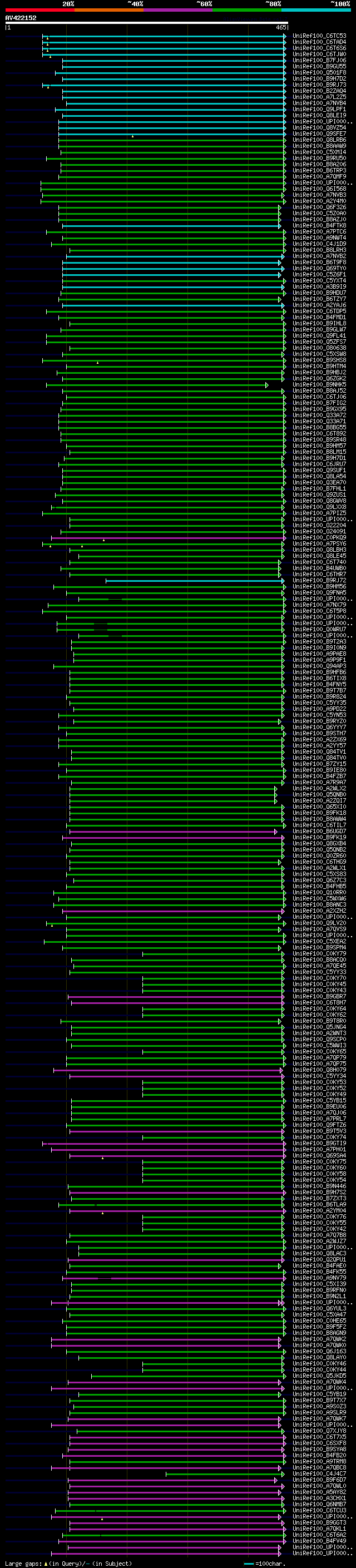Select hit label UniRef100_C5XI39

pos(319,1284)
